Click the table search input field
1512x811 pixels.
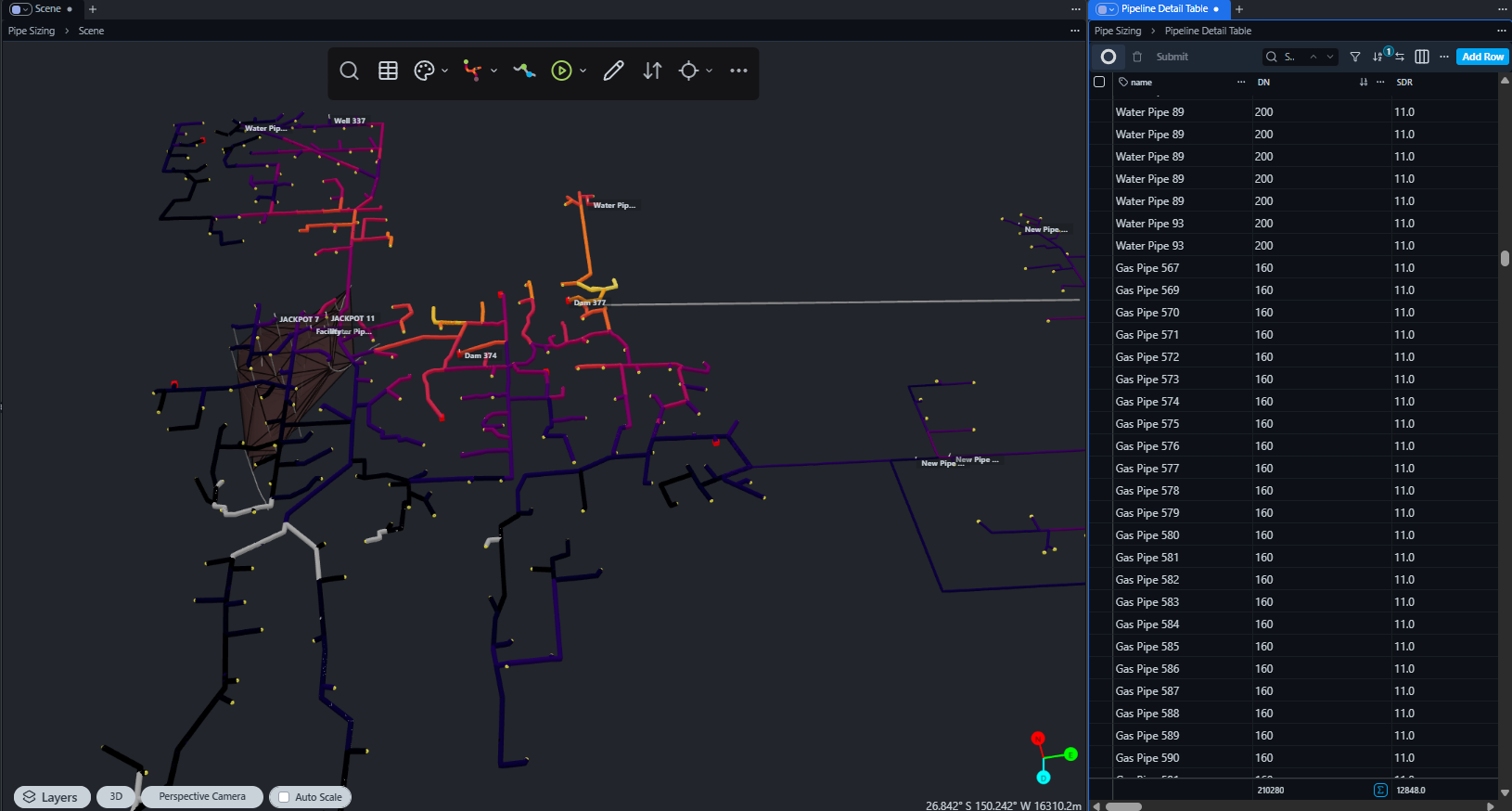1292,57
